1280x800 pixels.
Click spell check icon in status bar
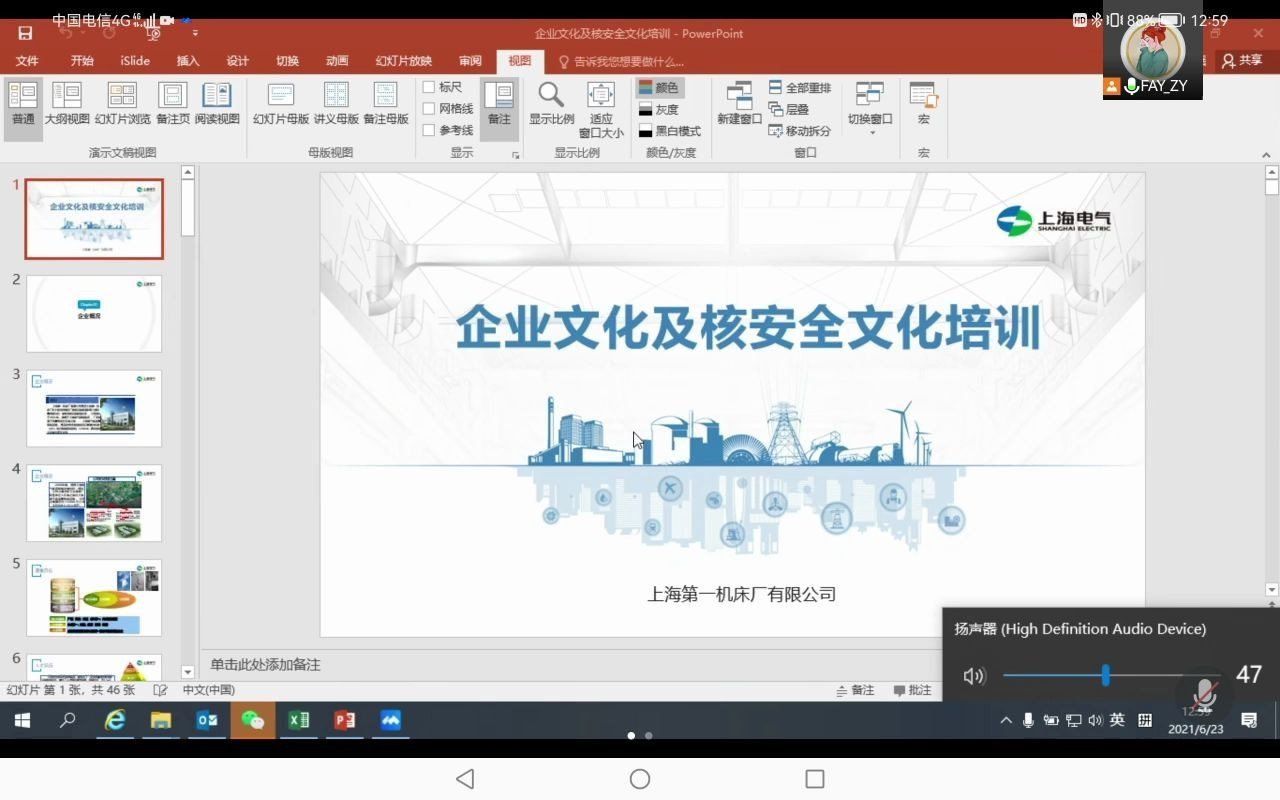pyautogui.click(x=160, y=690)
